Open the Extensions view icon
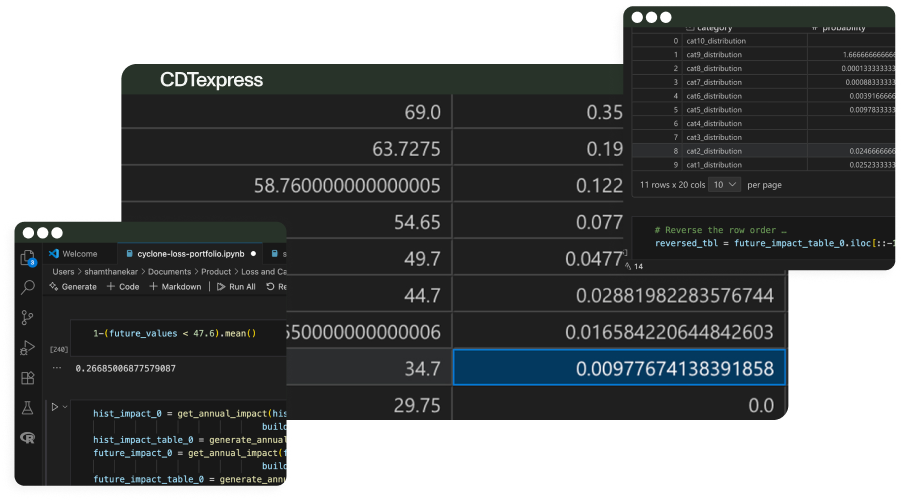Screen dimensions: 902x500 tap(28, 378)
